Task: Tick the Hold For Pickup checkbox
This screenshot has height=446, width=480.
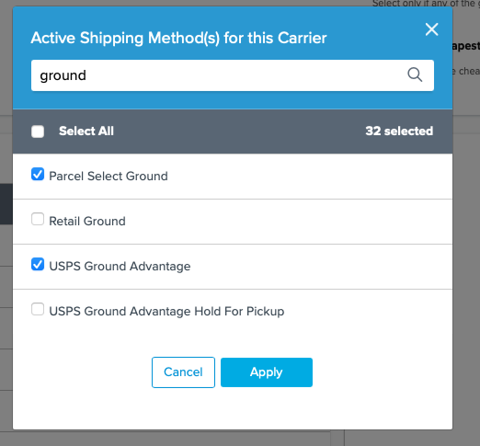Action: [x=38, y=309]
